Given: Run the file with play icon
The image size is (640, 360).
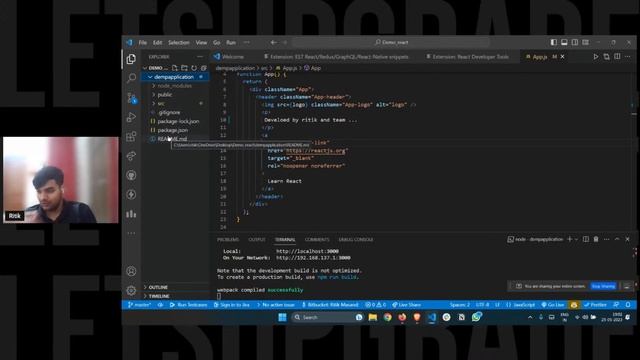Looking at the screenshot, I should (x=596, y=57).
